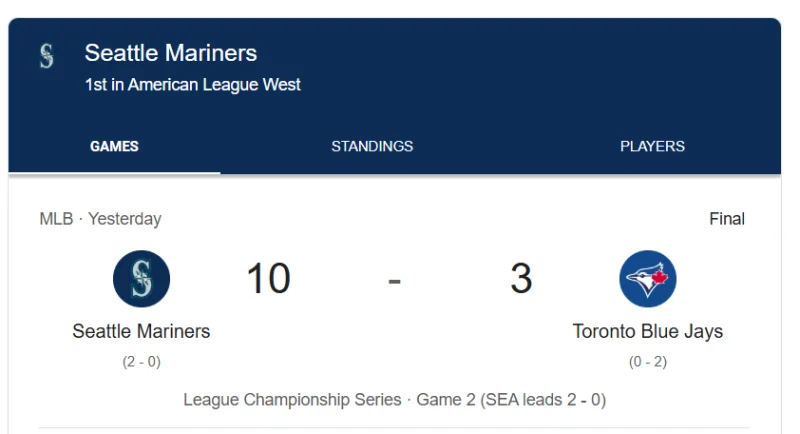Click the Blue Jays (0 - 2) series record
This screenshot has height=434, width=800.
click(647, 362)
